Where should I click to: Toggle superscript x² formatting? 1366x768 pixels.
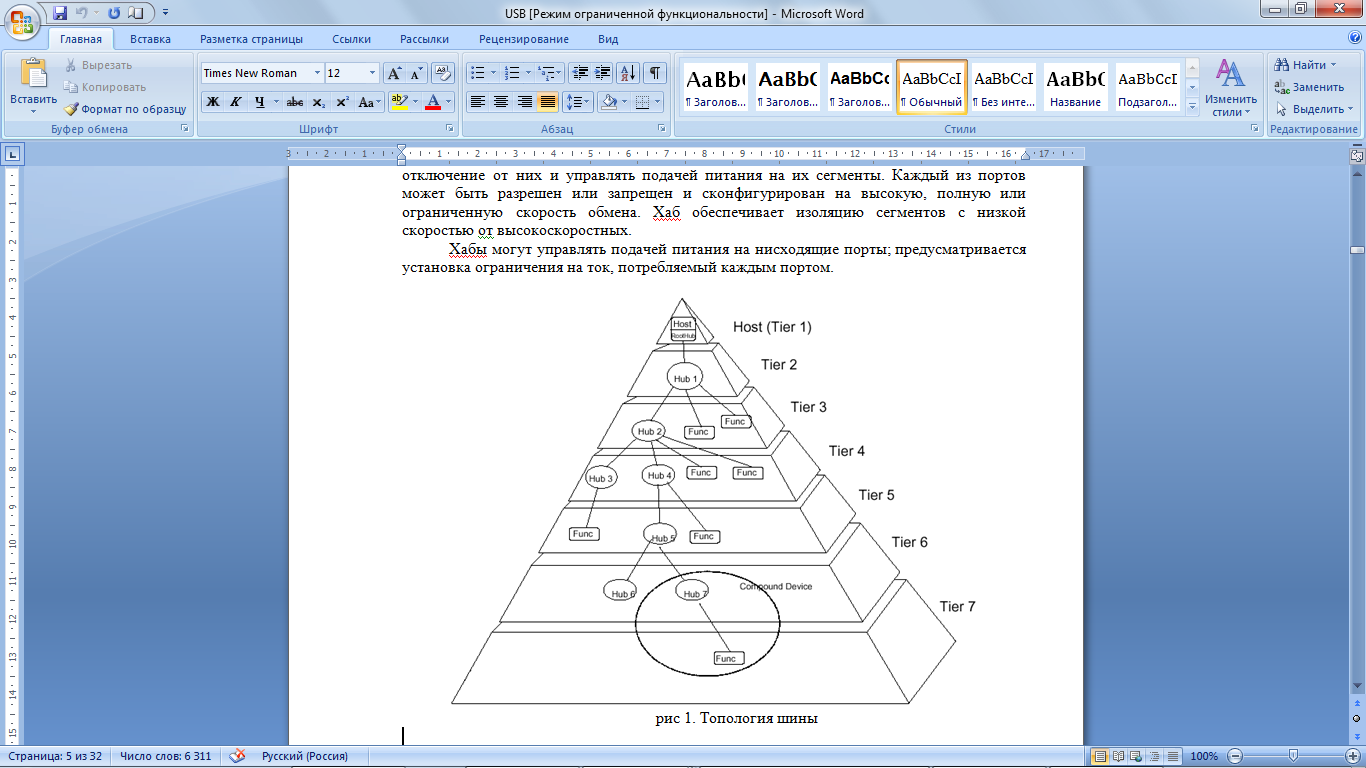[342, 102]
